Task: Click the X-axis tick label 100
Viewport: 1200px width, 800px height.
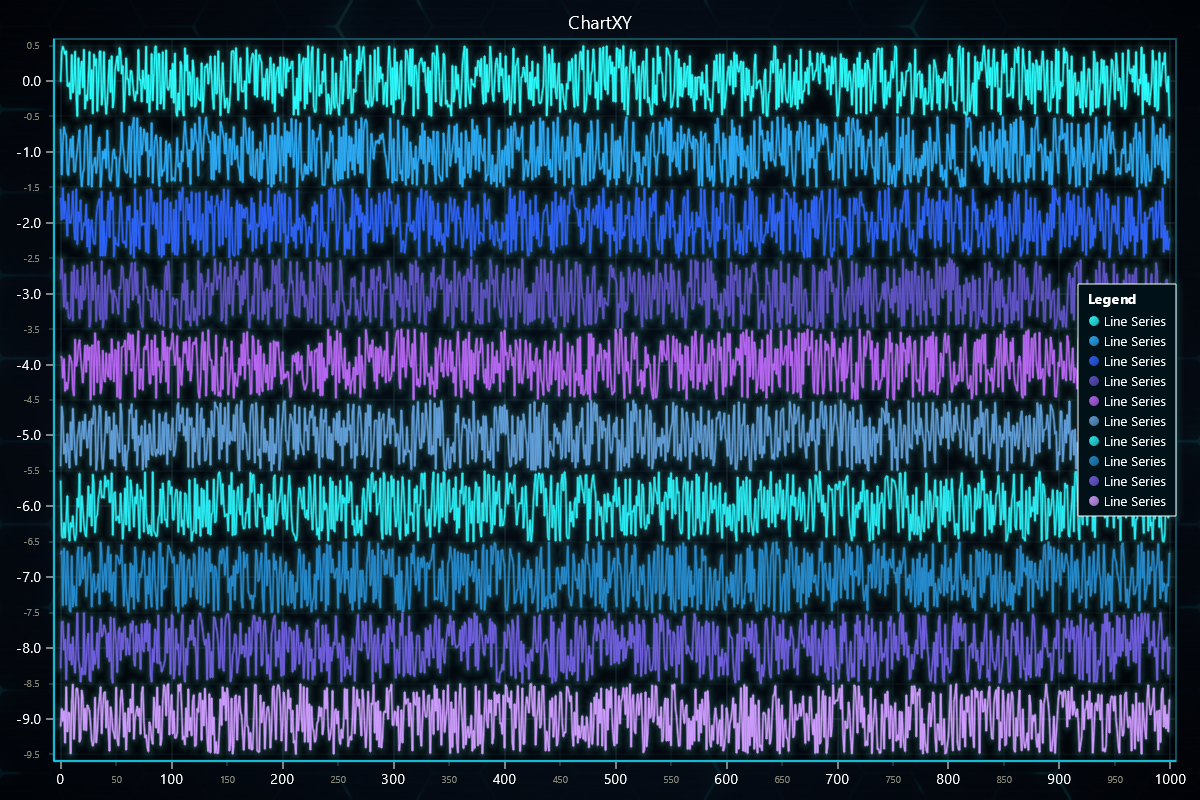Action: [172, 778]
